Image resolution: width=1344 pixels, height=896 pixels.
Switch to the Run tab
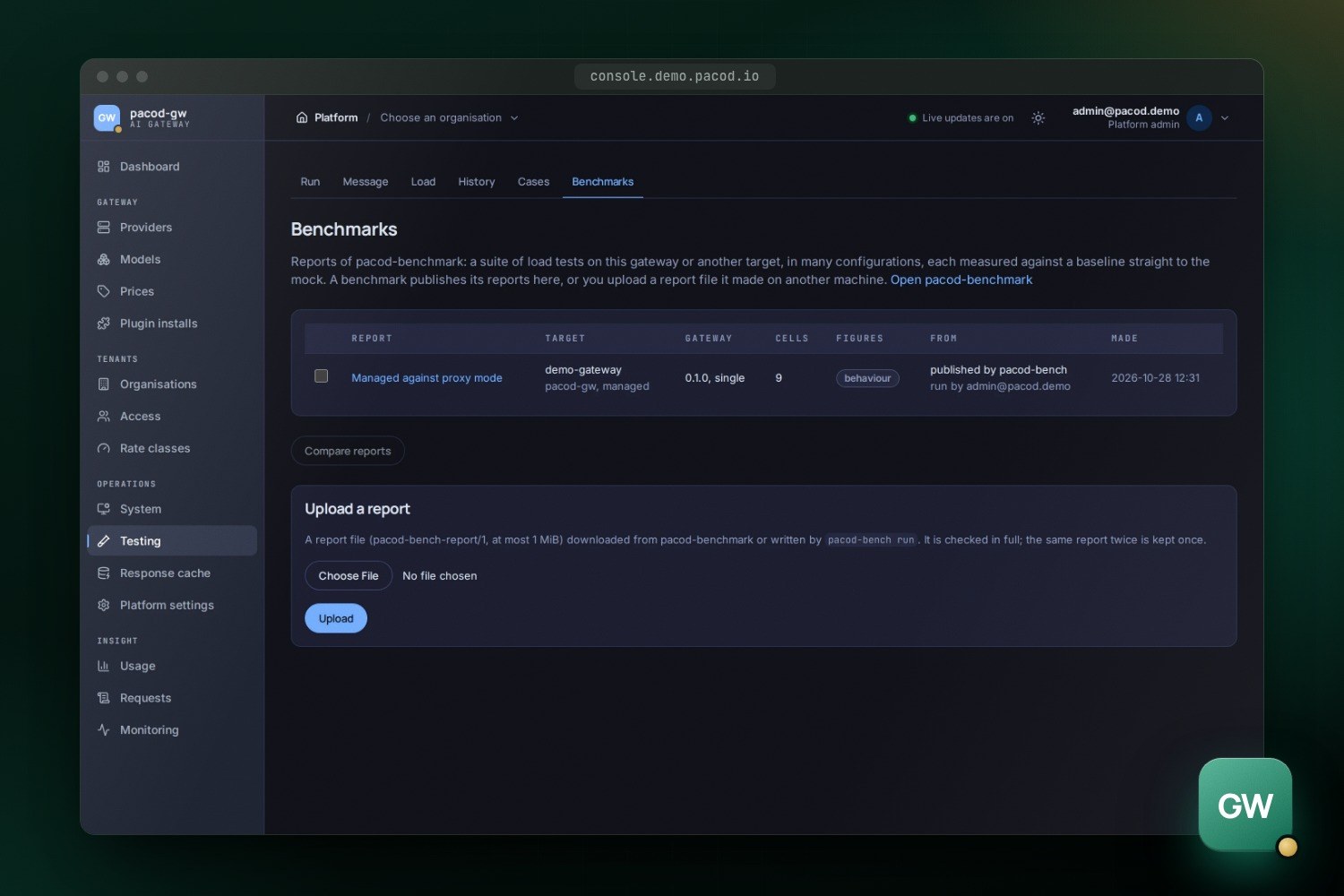tap(310, 182)
